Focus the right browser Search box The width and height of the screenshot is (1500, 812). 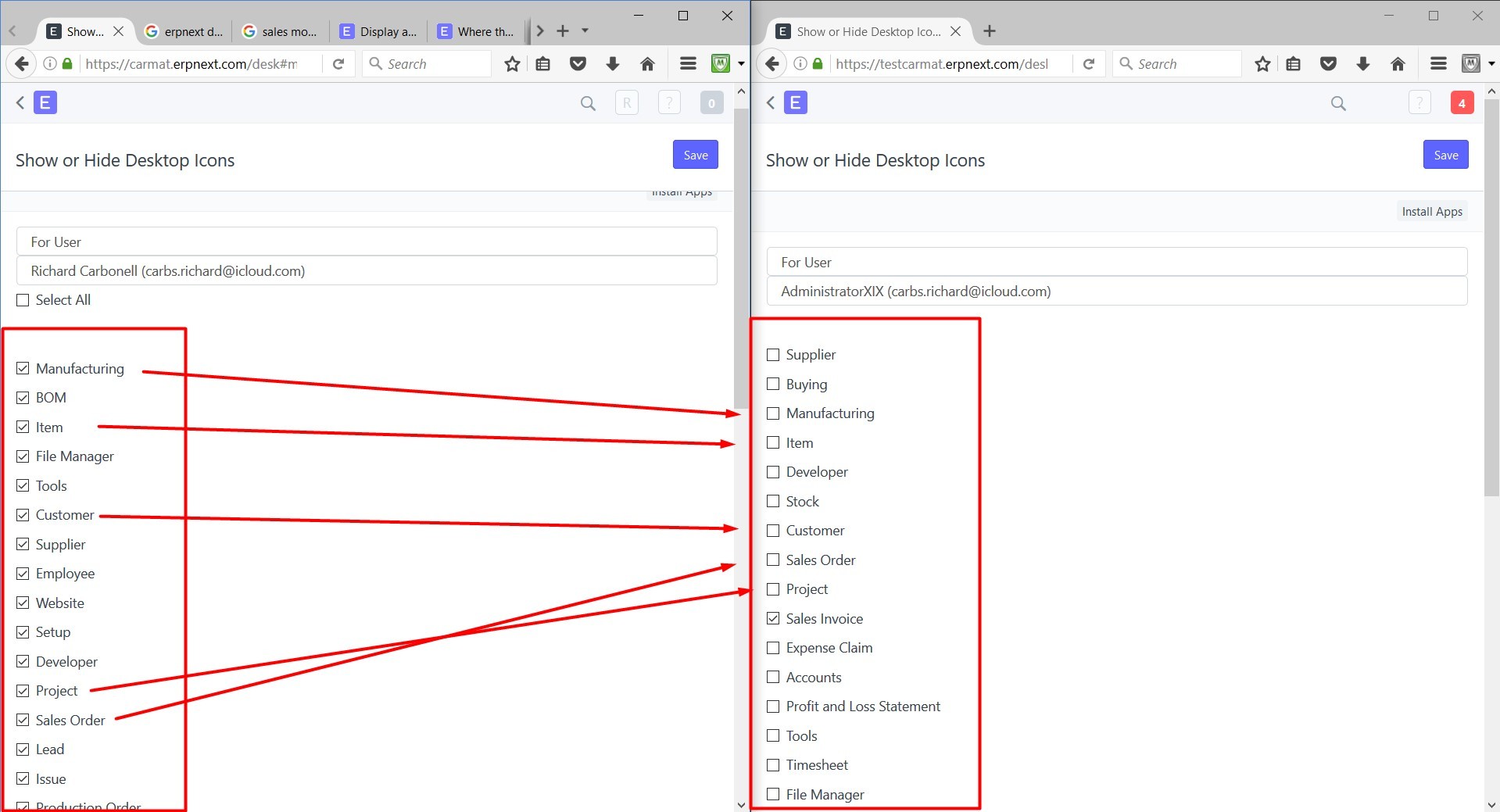1179,64
